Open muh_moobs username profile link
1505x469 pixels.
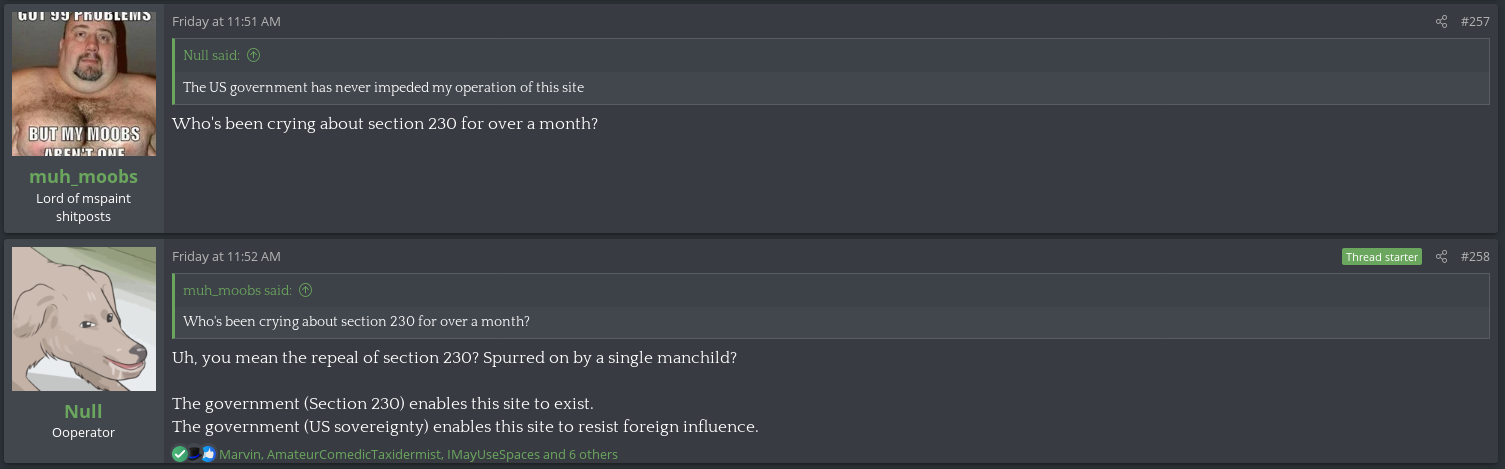pyautogui.click(x=83, y=177)
